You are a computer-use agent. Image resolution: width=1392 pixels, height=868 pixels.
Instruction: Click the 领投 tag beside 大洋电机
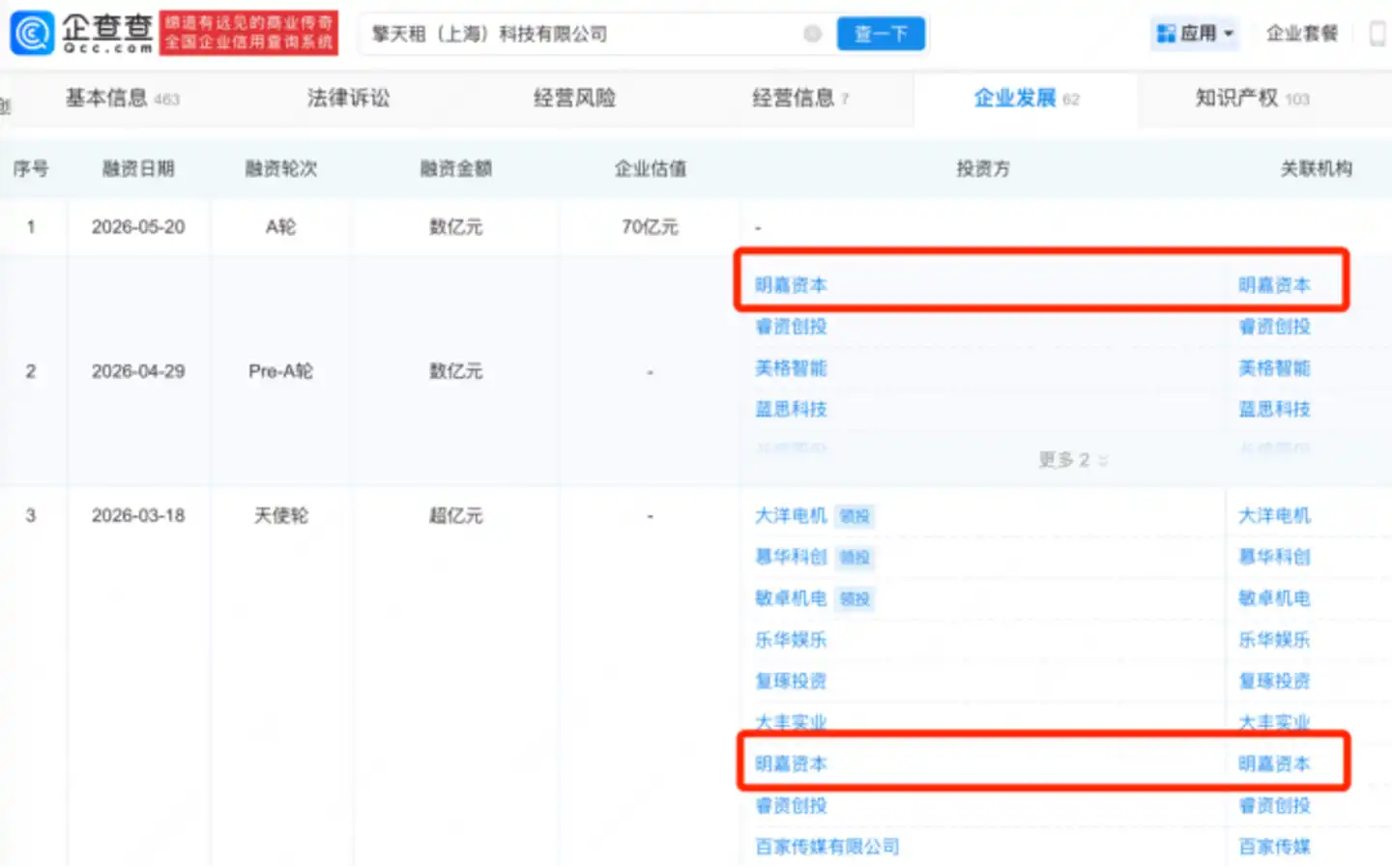pos(855,516)
